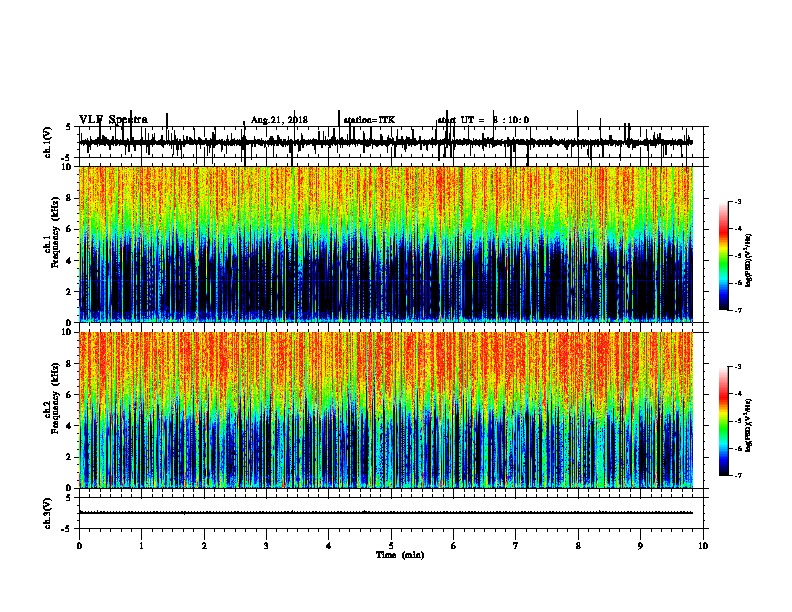
Task: Click the time axis tick label "10"
Action: (x=703, y=546)
